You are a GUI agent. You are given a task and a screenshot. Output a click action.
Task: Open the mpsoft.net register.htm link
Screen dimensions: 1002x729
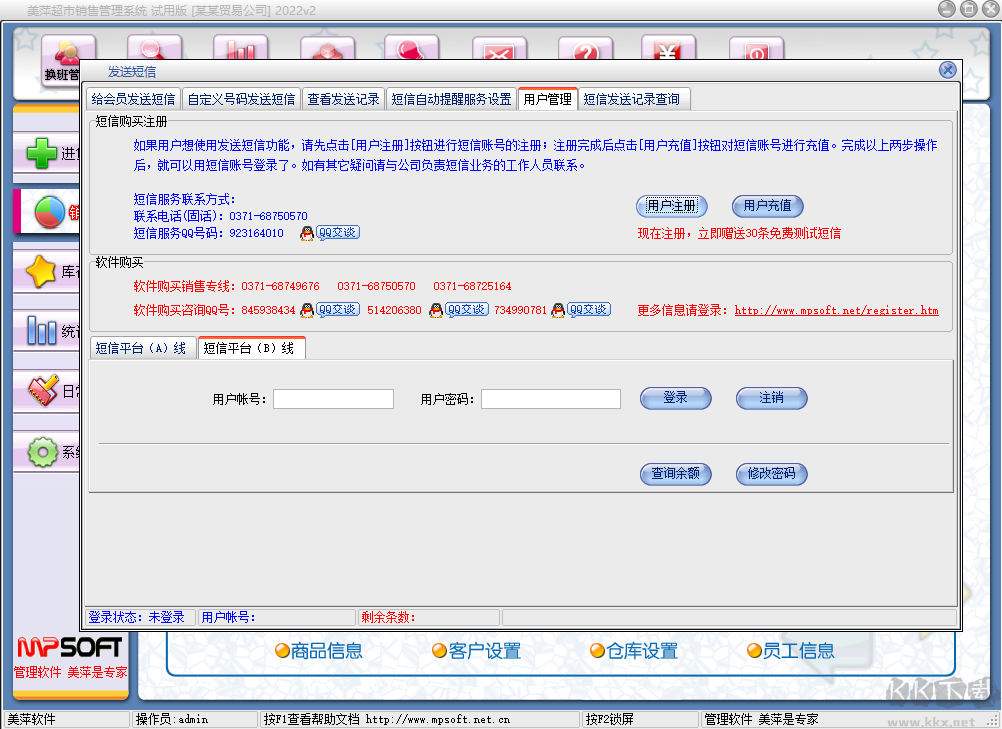[x=836, y=310]
